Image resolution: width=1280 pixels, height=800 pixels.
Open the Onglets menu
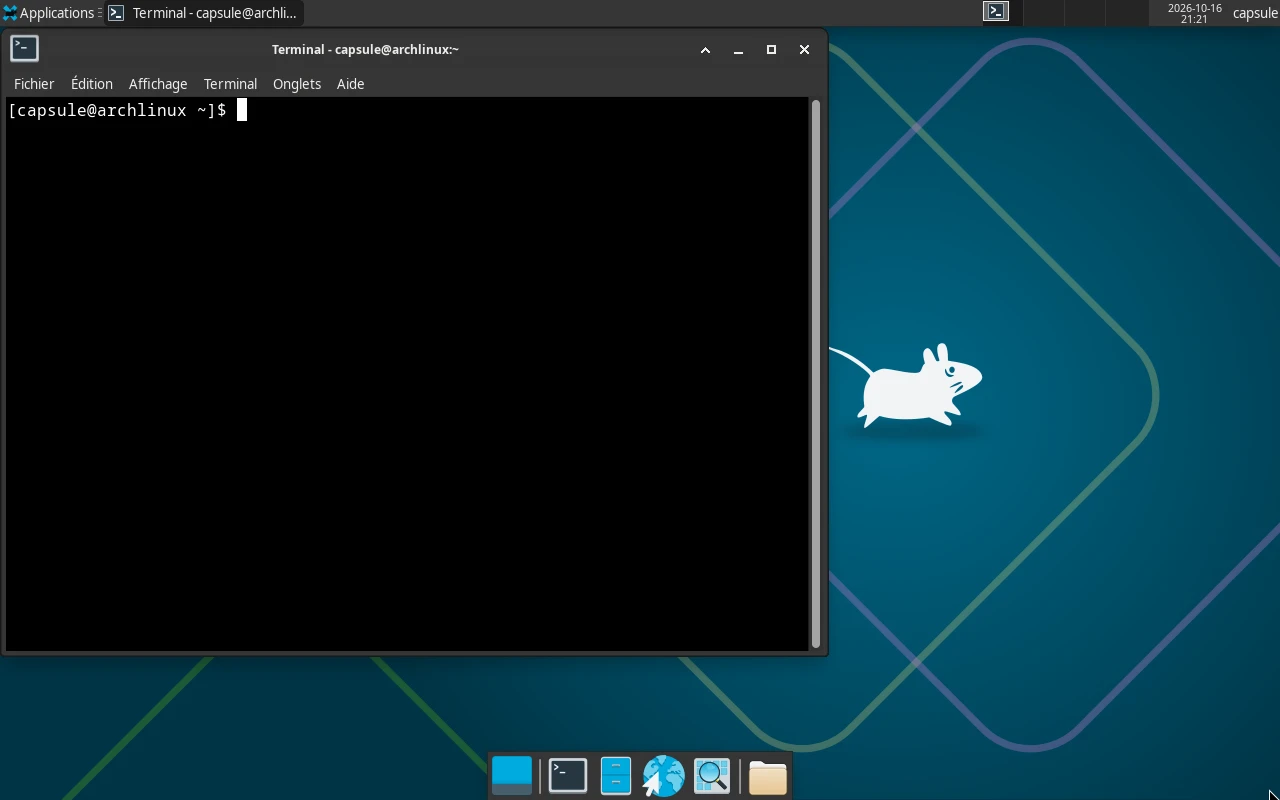[x=297, y=84]
